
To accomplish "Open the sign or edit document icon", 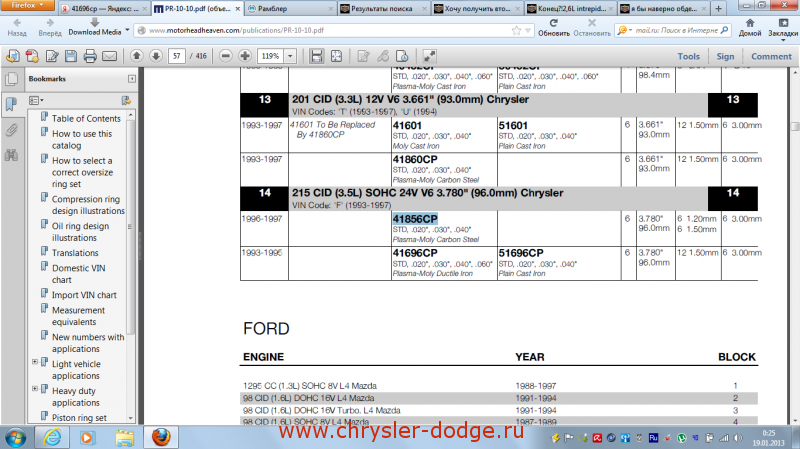I will point(52,56).
